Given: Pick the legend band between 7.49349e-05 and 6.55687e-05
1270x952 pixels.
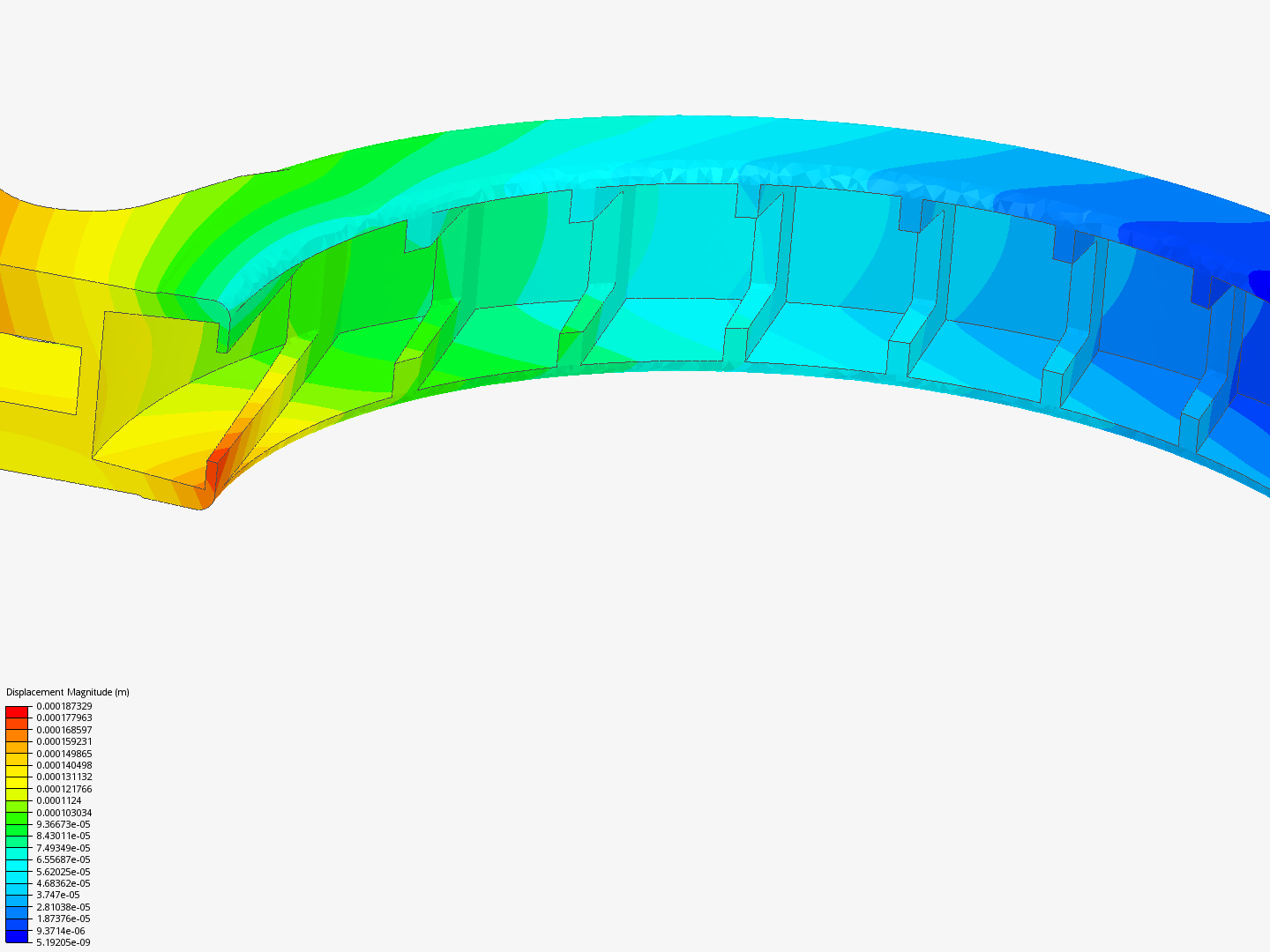Looking at the screenshot, I should coord(17,853).
